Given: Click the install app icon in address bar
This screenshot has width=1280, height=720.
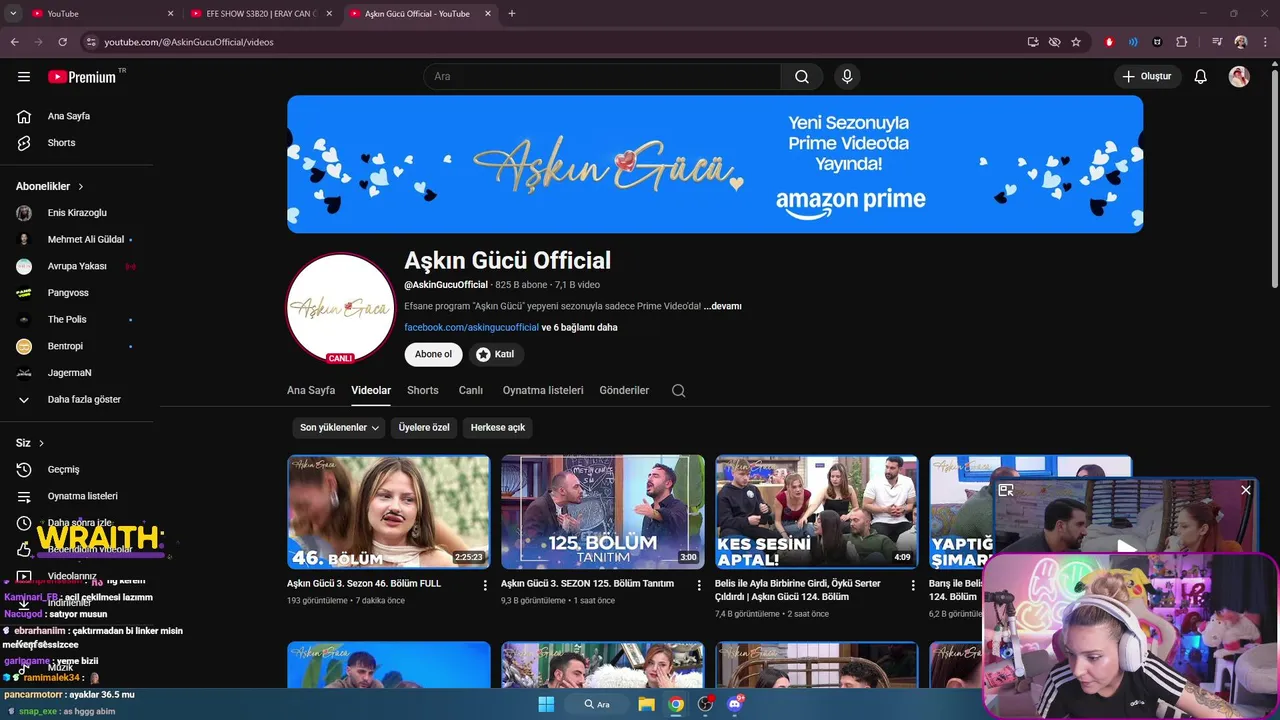Looking at the screenshot, I should pyautogui.click(x=1033, y=42).
